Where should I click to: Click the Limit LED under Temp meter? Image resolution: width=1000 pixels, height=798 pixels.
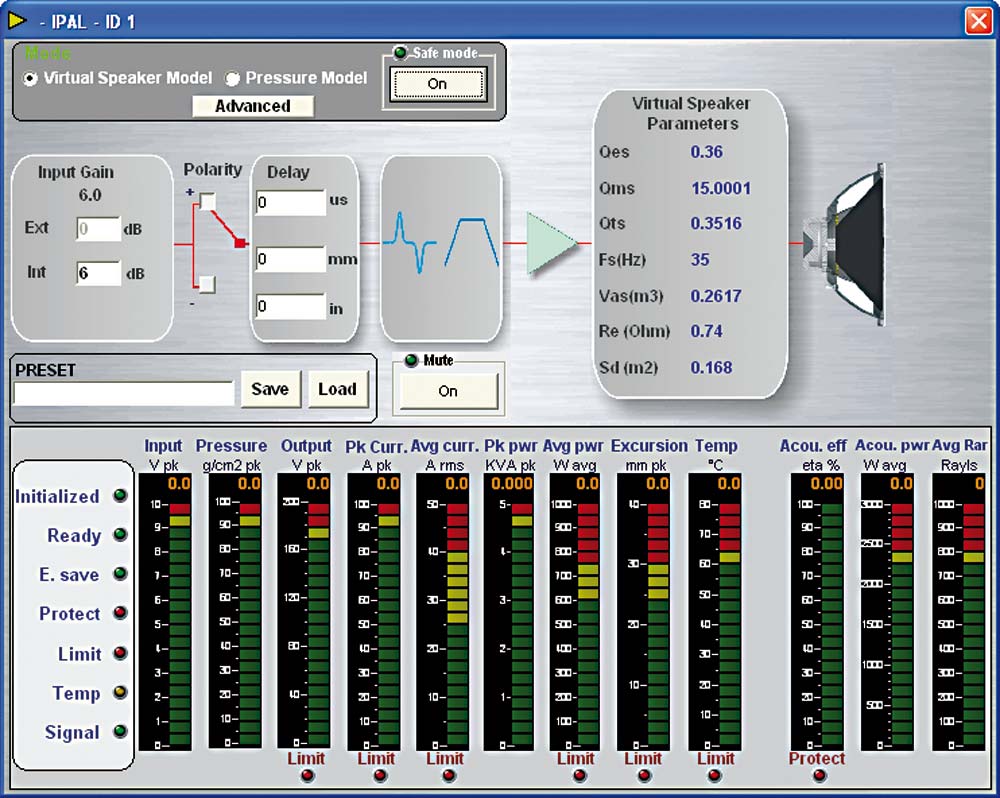click(714, 776)
